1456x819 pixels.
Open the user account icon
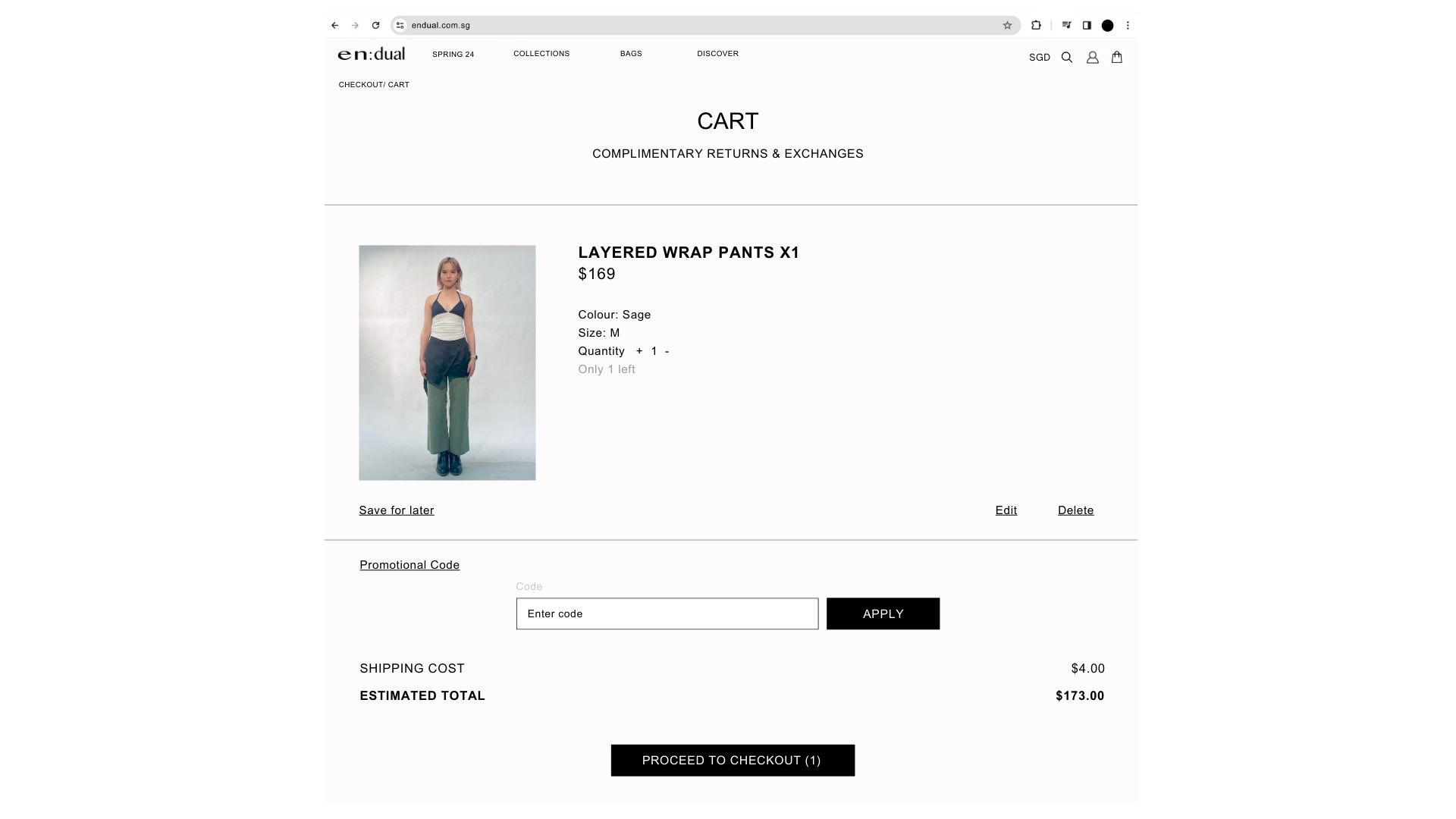click(x=1092, y=58)
